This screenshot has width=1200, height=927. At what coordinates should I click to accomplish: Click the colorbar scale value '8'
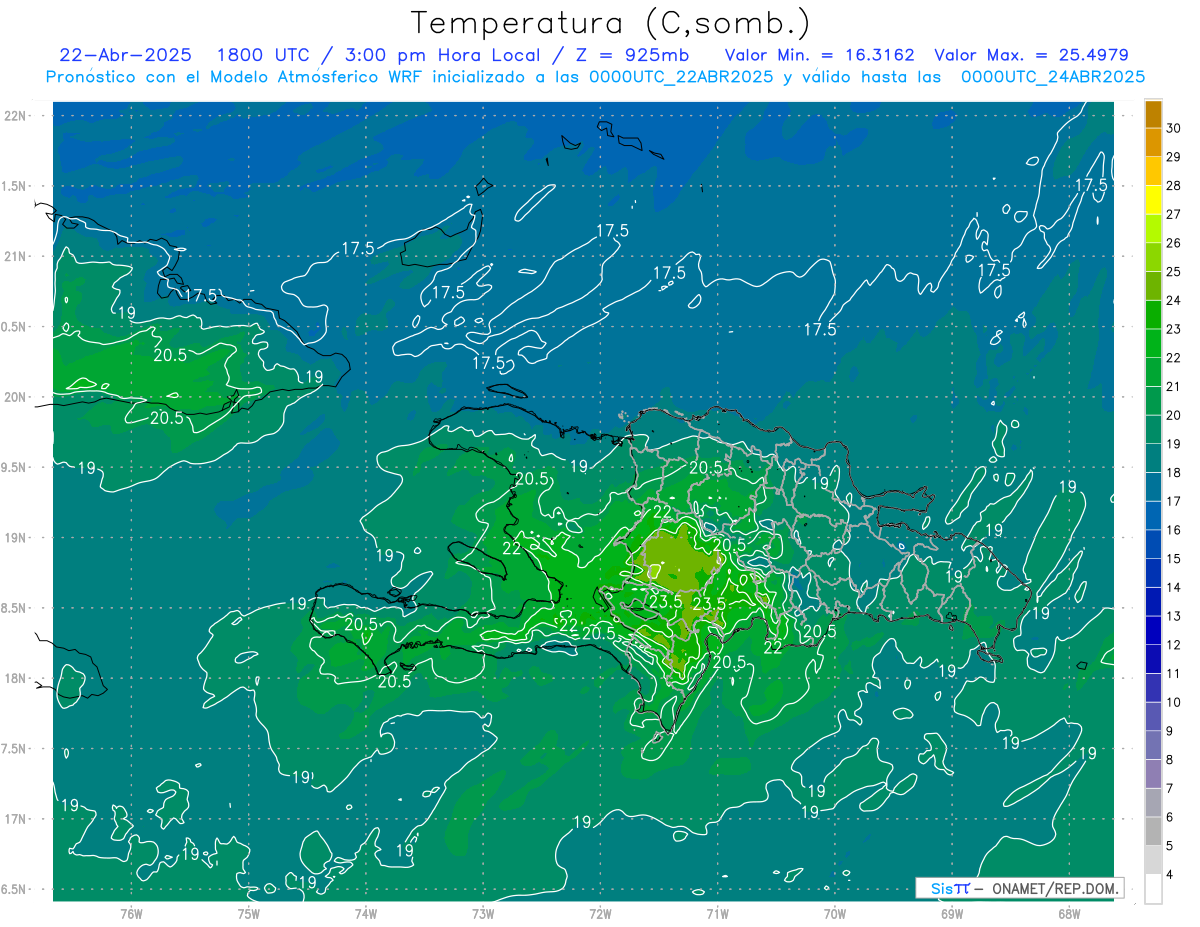1171,760
